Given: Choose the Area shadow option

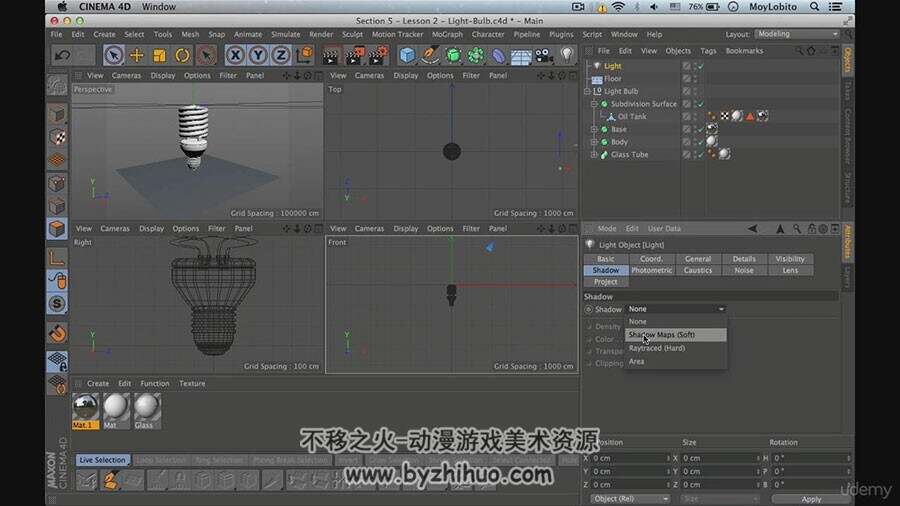Looking at the screenshot, I should 676,361.
